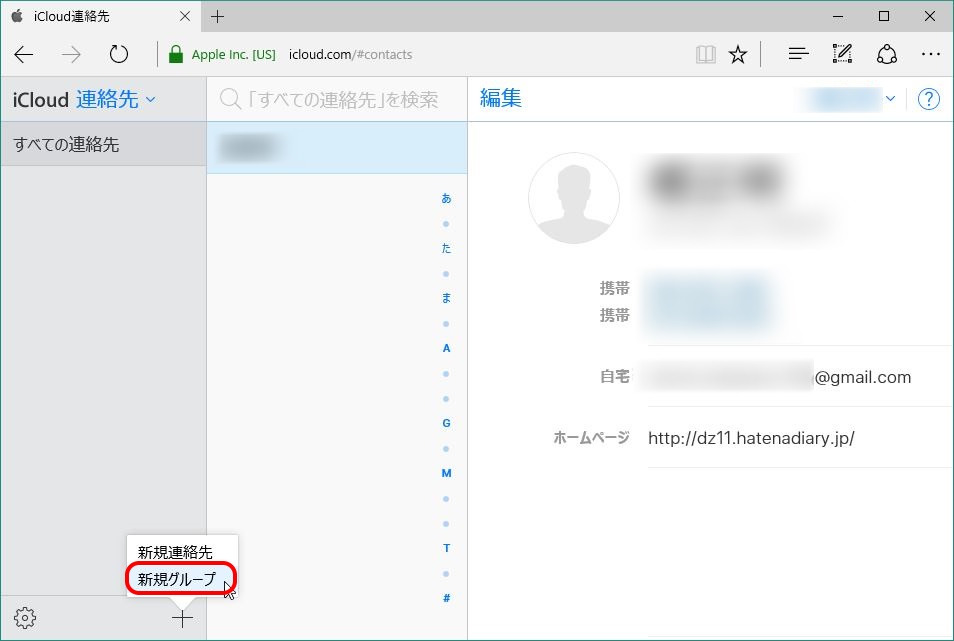Jump to # in the index

click(x=446, y=598)
